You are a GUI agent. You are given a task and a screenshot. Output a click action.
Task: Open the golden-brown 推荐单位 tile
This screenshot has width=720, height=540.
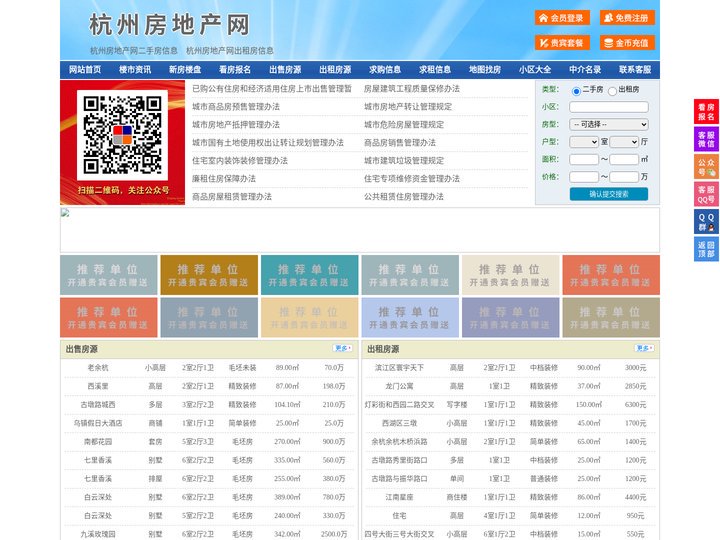coord(209,275)
